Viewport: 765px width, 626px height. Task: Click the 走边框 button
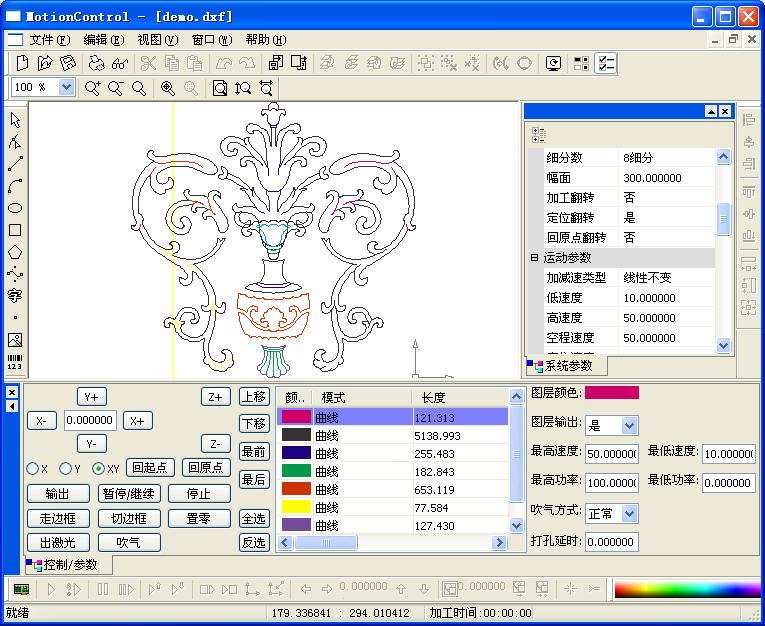58,518
